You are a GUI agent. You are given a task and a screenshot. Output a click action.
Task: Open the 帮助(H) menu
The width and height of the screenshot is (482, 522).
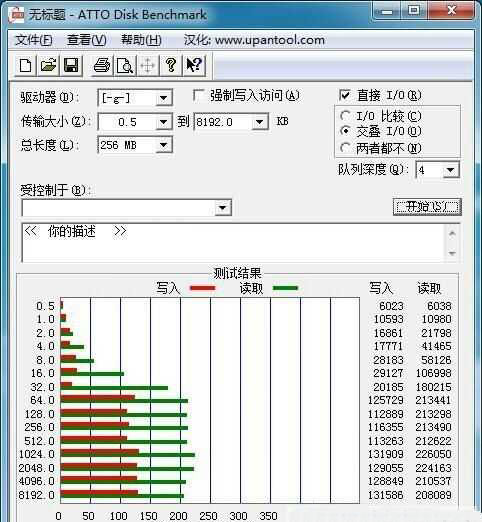tap(141, 40)
